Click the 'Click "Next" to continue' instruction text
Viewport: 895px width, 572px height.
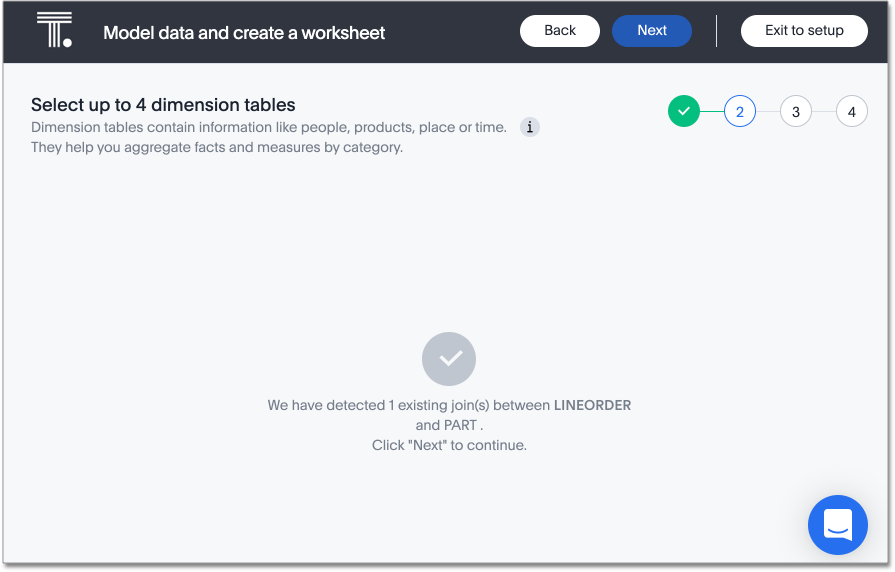point(449,445)
